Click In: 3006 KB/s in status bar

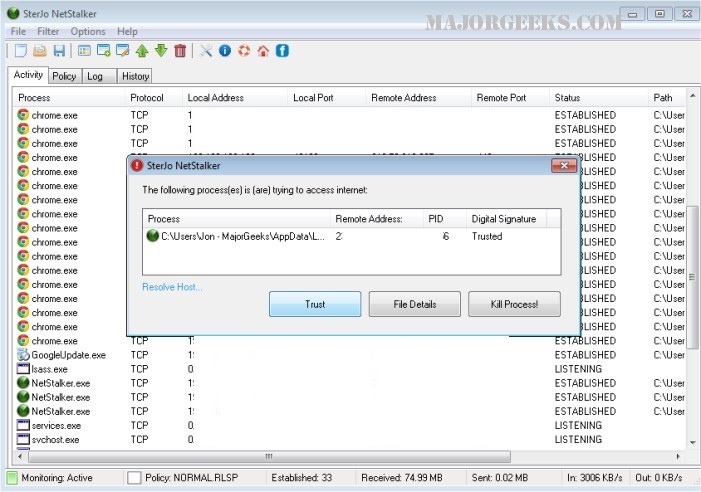click(x=595, y=478)
